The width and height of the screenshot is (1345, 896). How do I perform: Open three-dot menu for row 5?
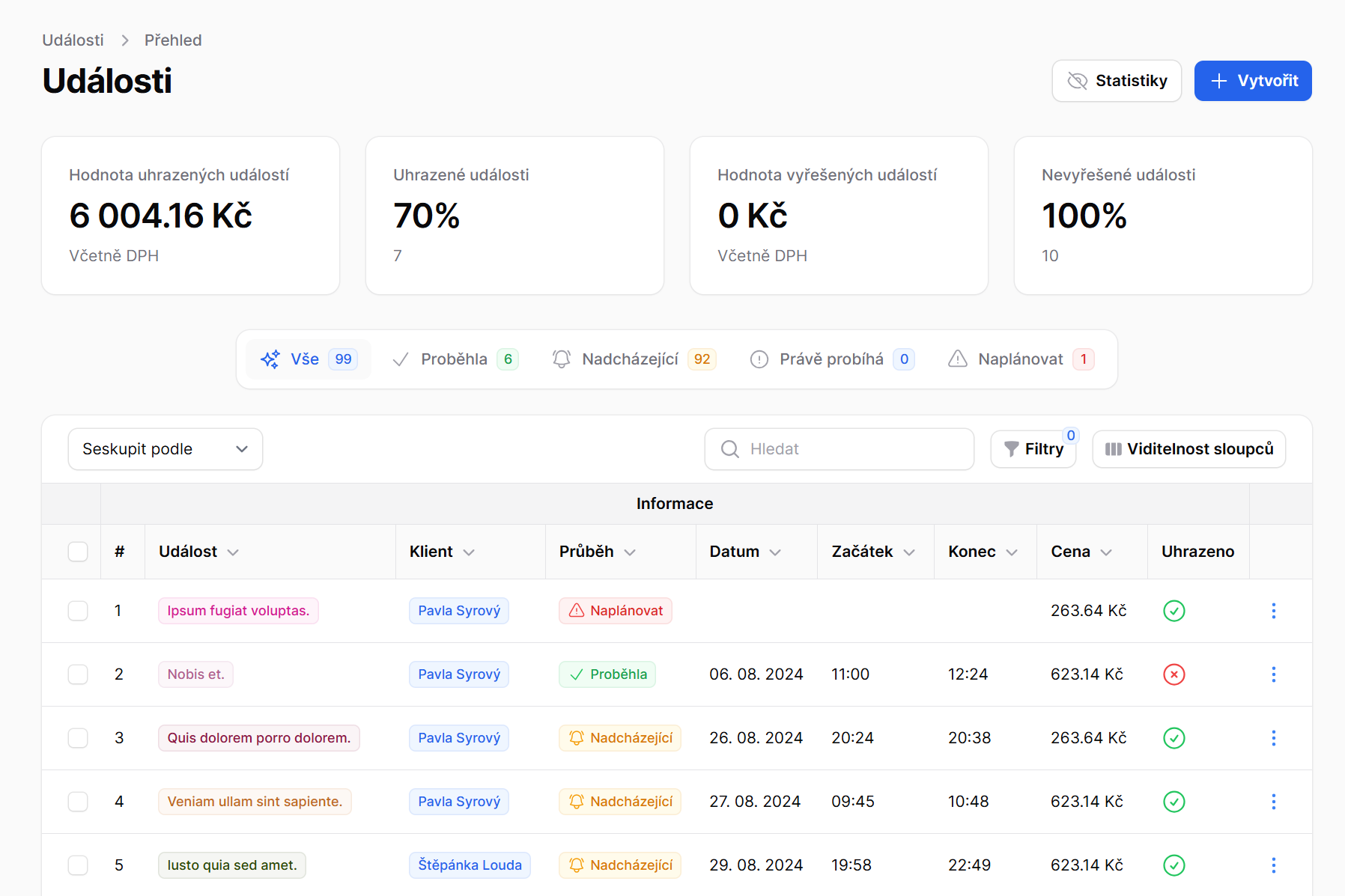coord(1273,865)
